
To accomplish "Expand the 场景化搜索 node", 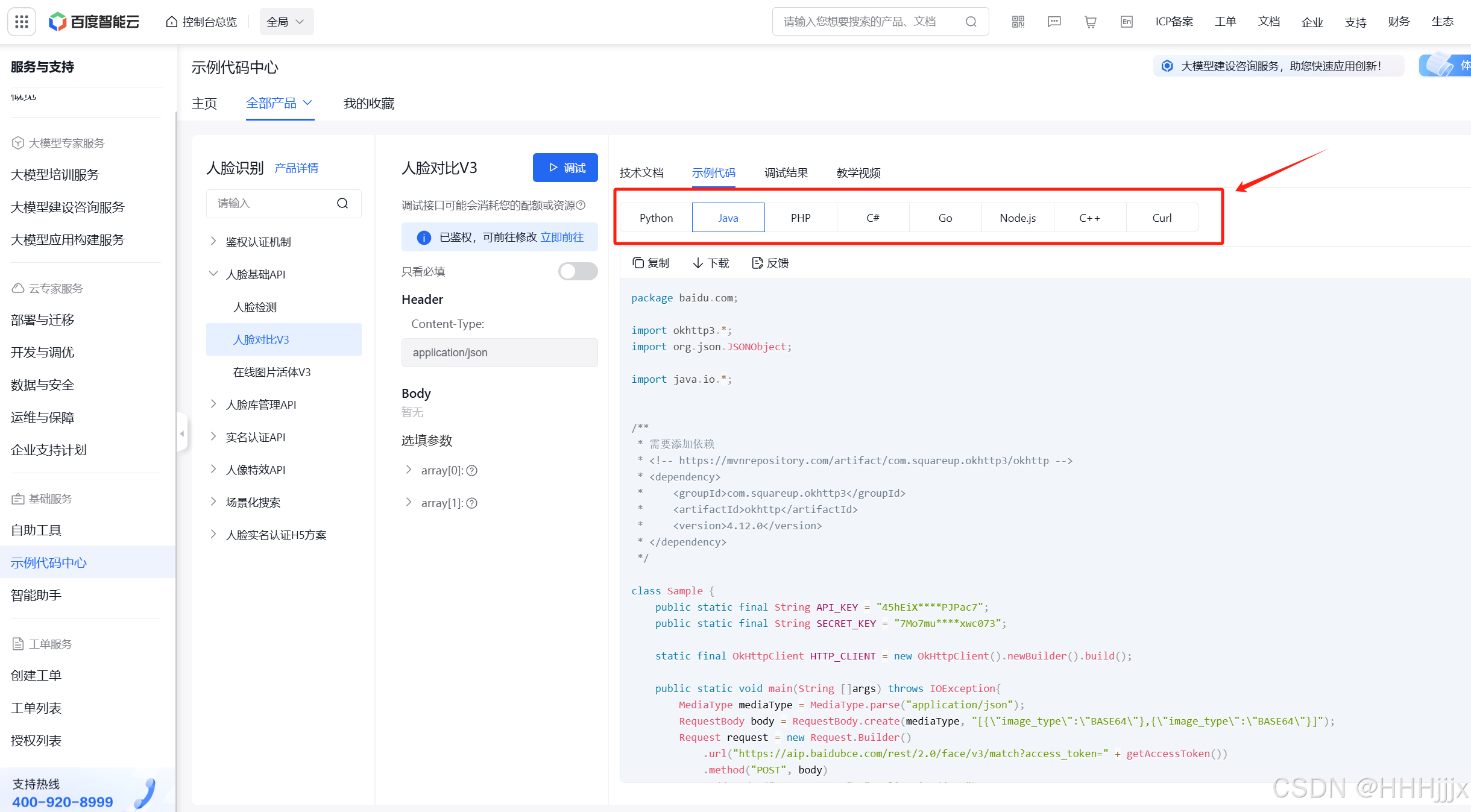I will 213,502.
